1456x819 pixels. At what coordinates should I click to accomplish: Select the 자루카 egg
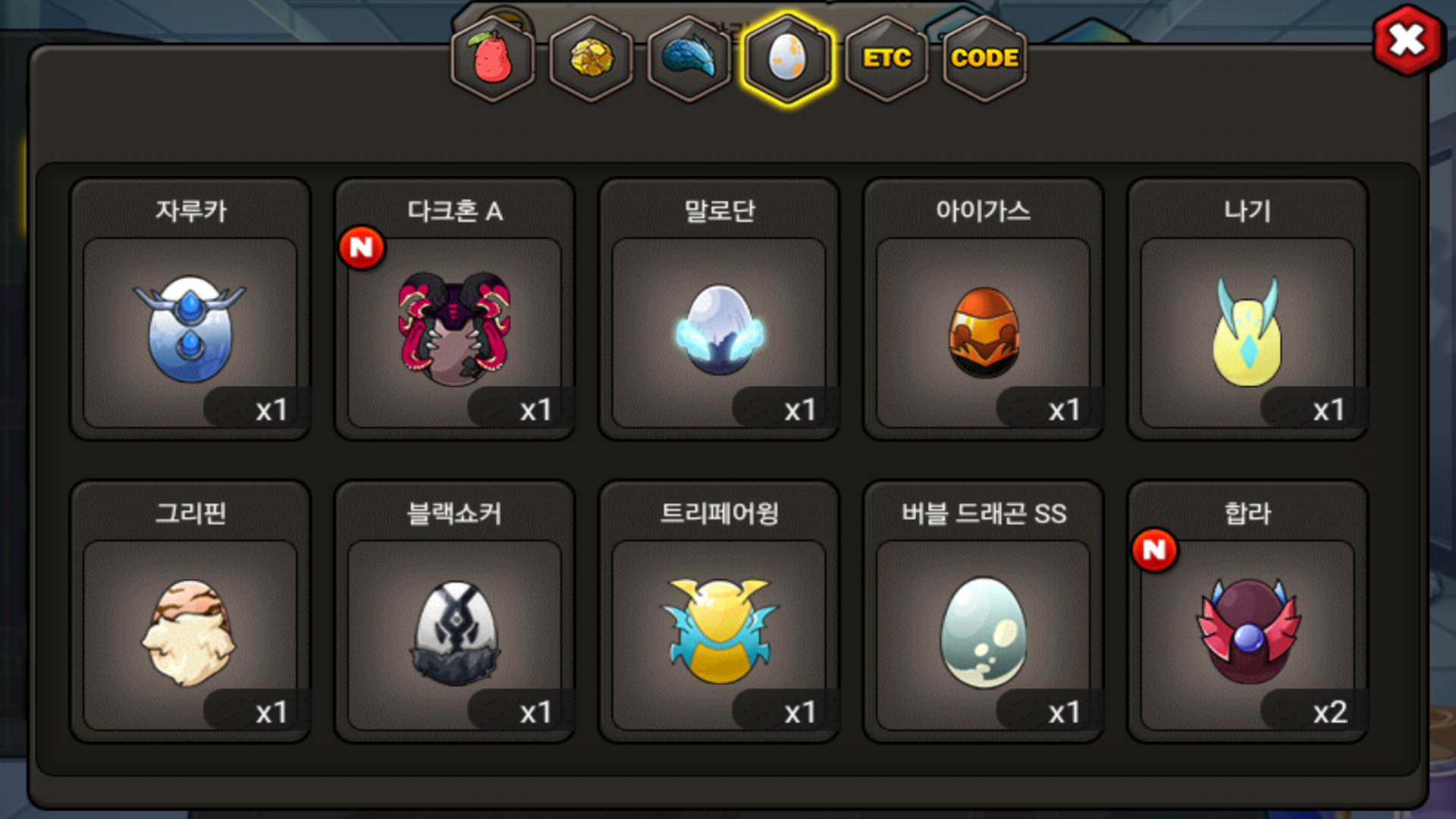coord(190,309)
